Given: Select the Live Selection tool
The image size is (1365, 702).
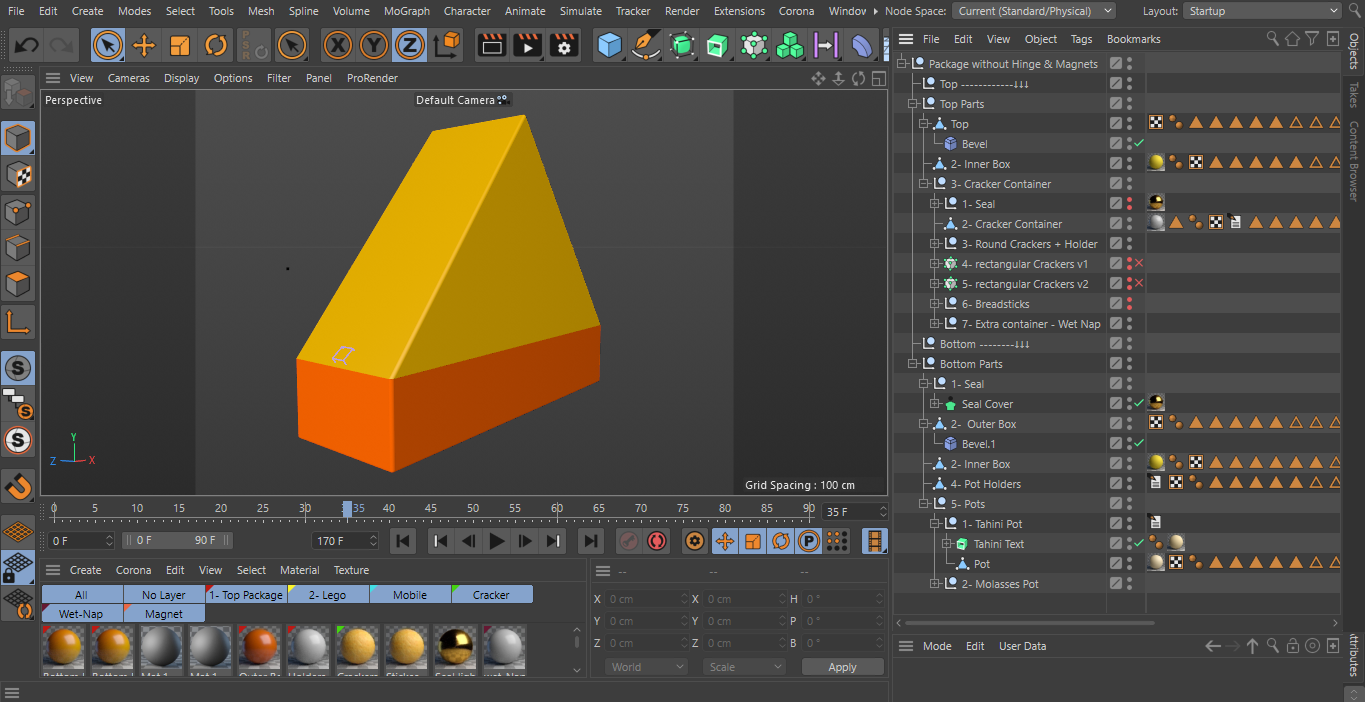Looking at the screenshot, I should (x=108, y=45).
